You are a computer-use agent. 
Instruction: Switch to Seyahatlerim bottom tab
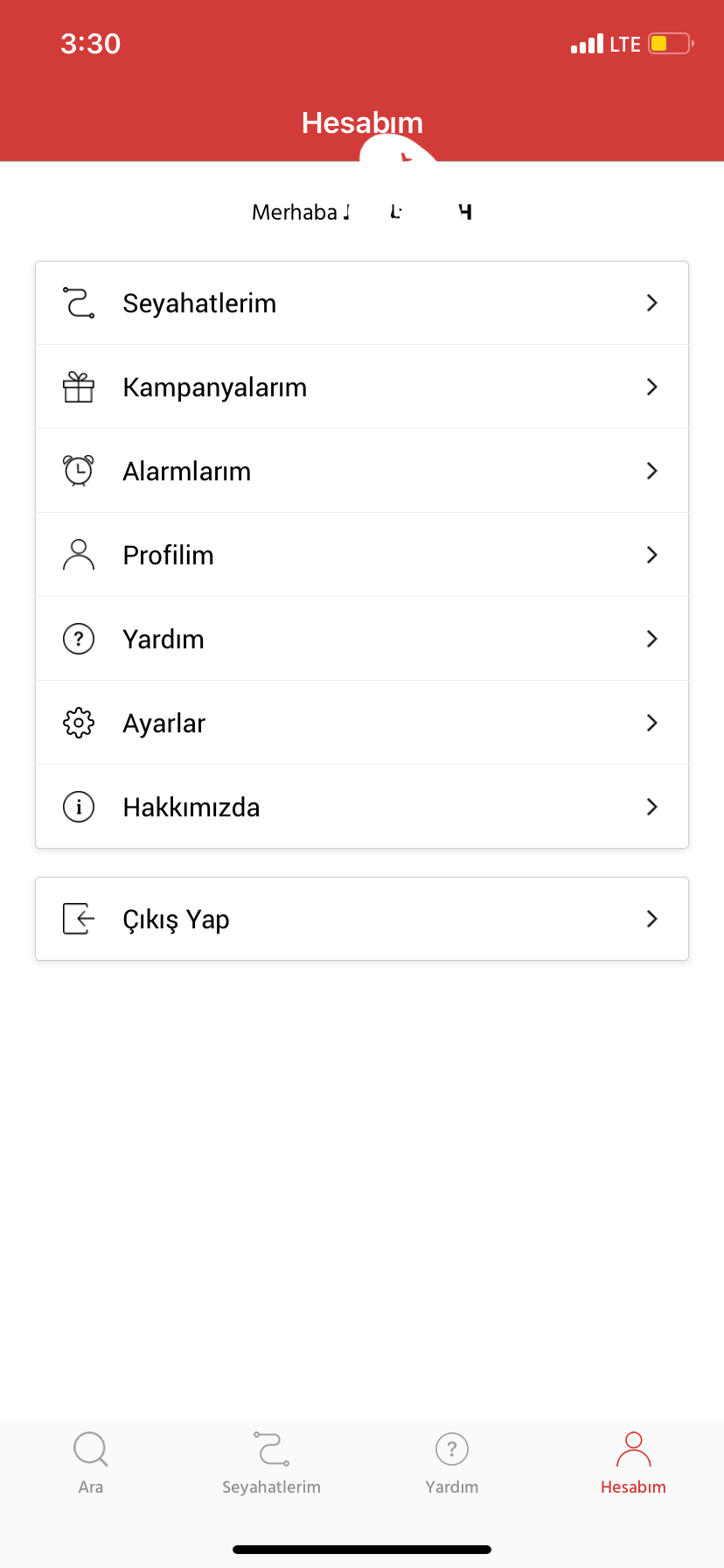click(271, 1463)
